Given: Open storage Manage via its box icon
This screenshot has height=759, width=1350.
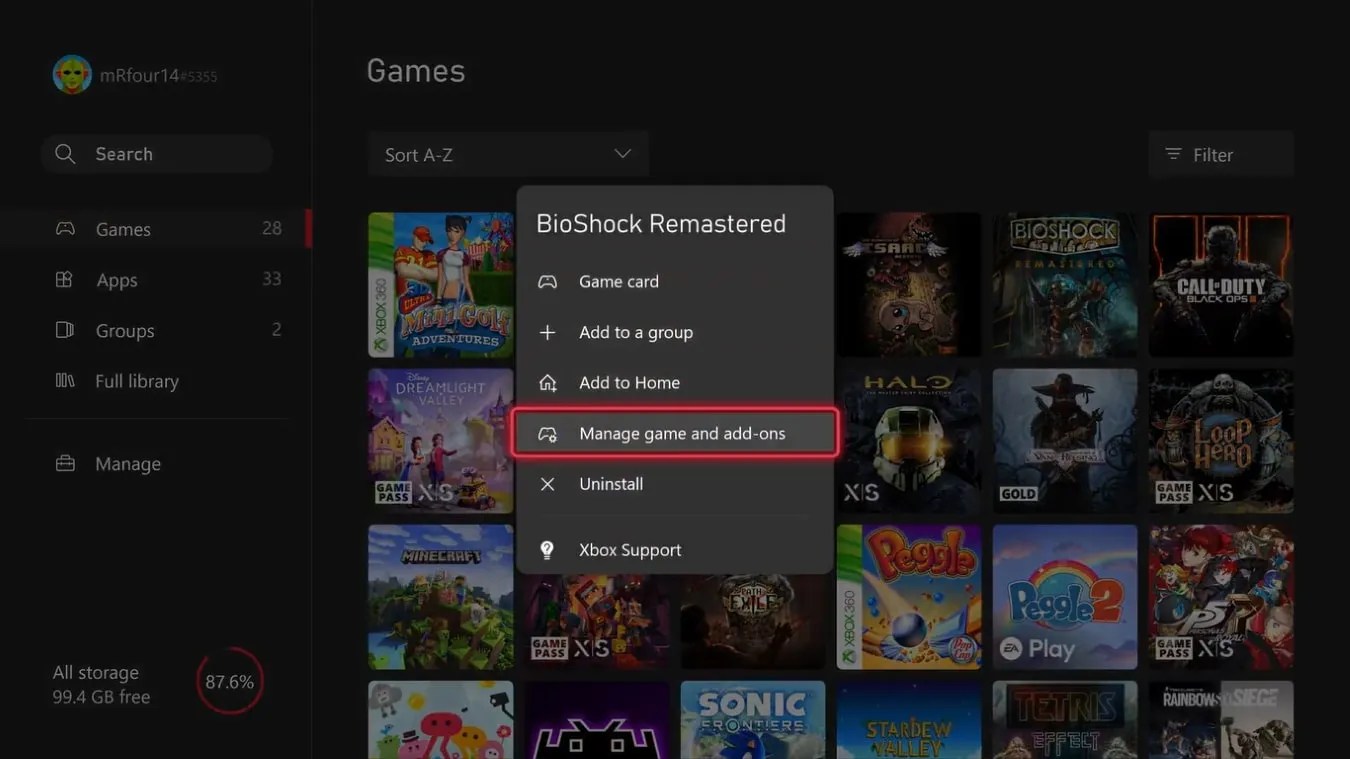Looking at the screenshot, I should click(64, 461).
